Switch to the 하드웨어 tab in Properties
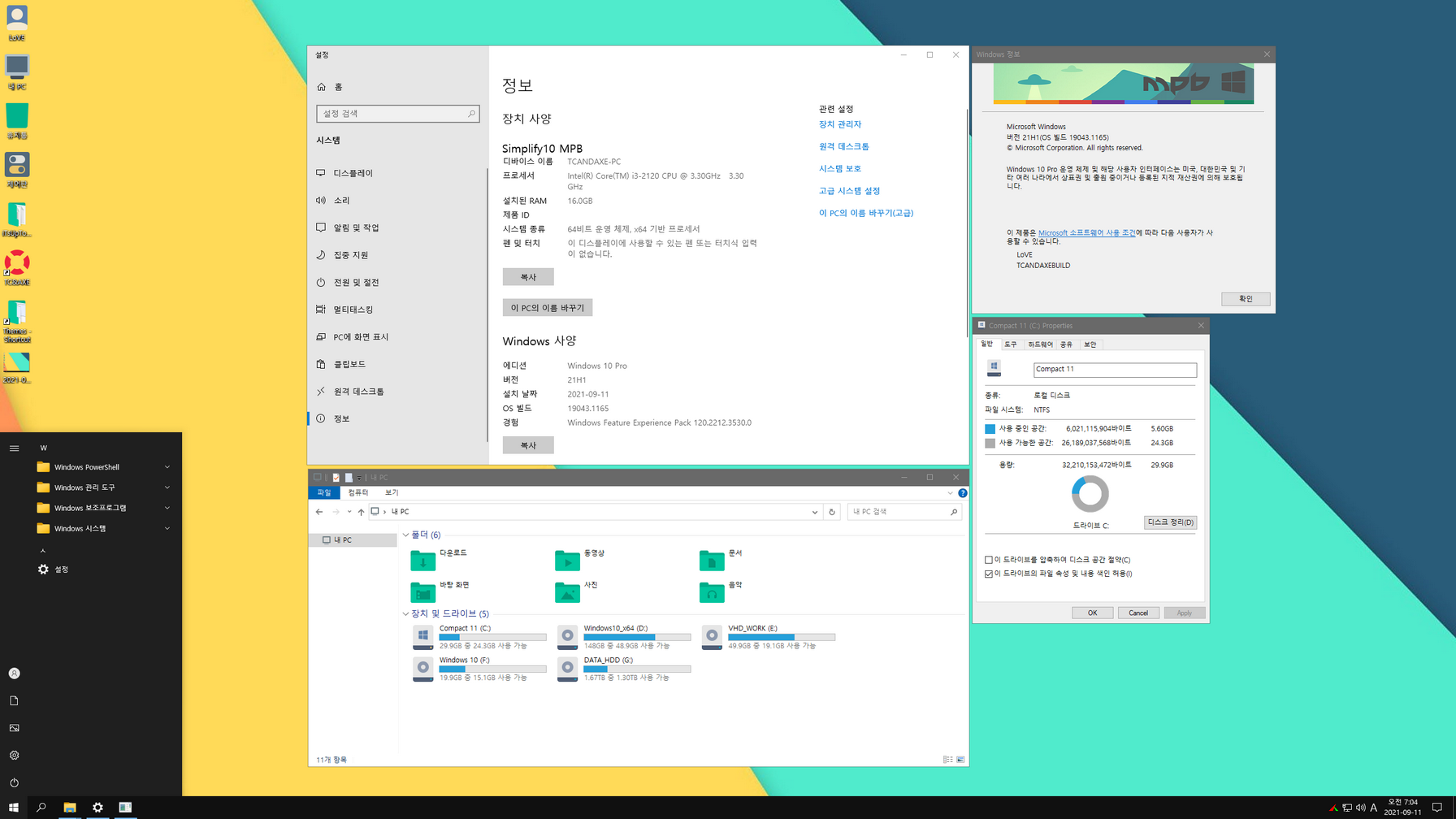The height and width of the screenshot is (819, 1456). pos(1040,344)
